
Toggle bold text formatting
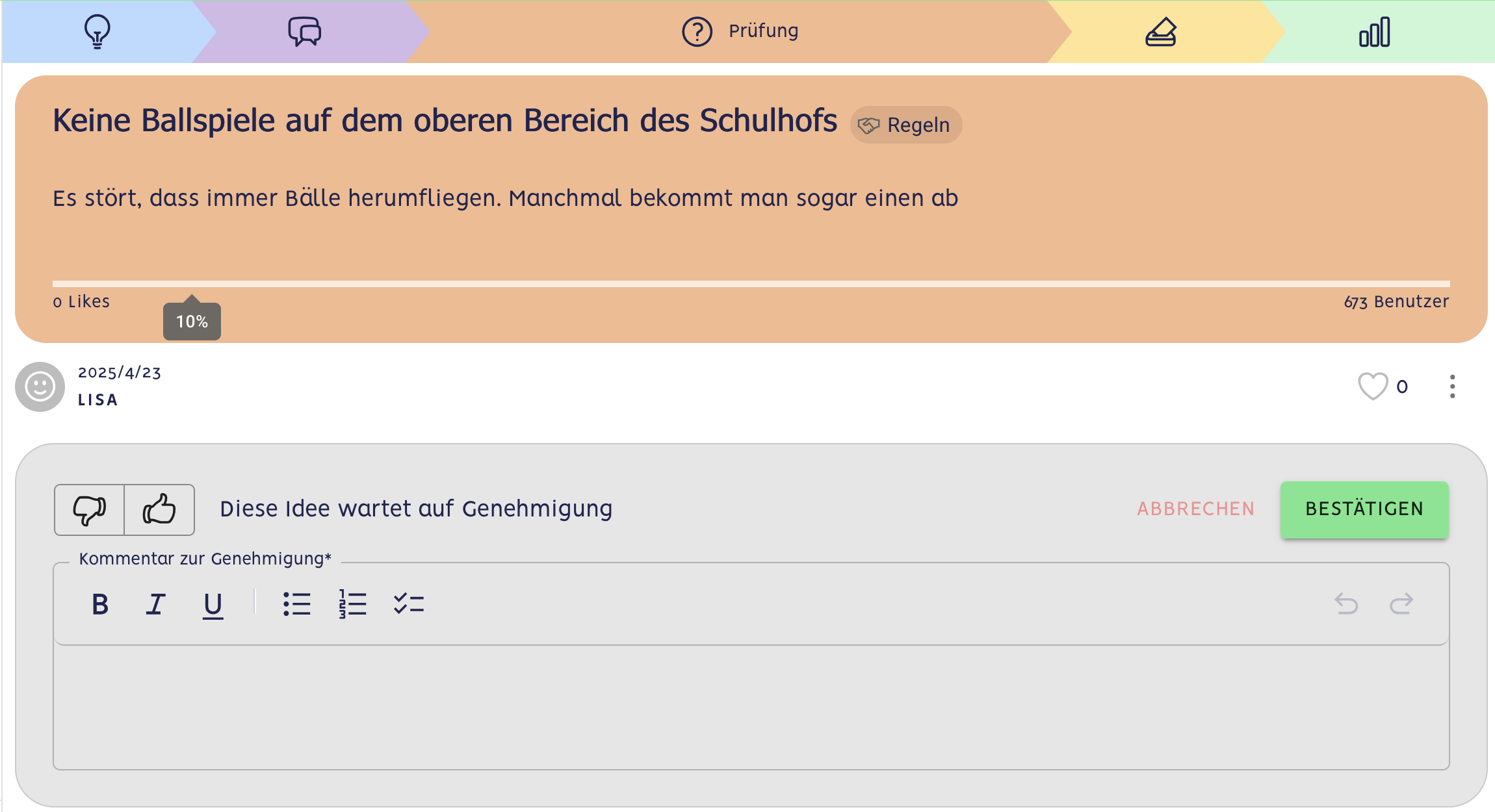coord(100,605)
